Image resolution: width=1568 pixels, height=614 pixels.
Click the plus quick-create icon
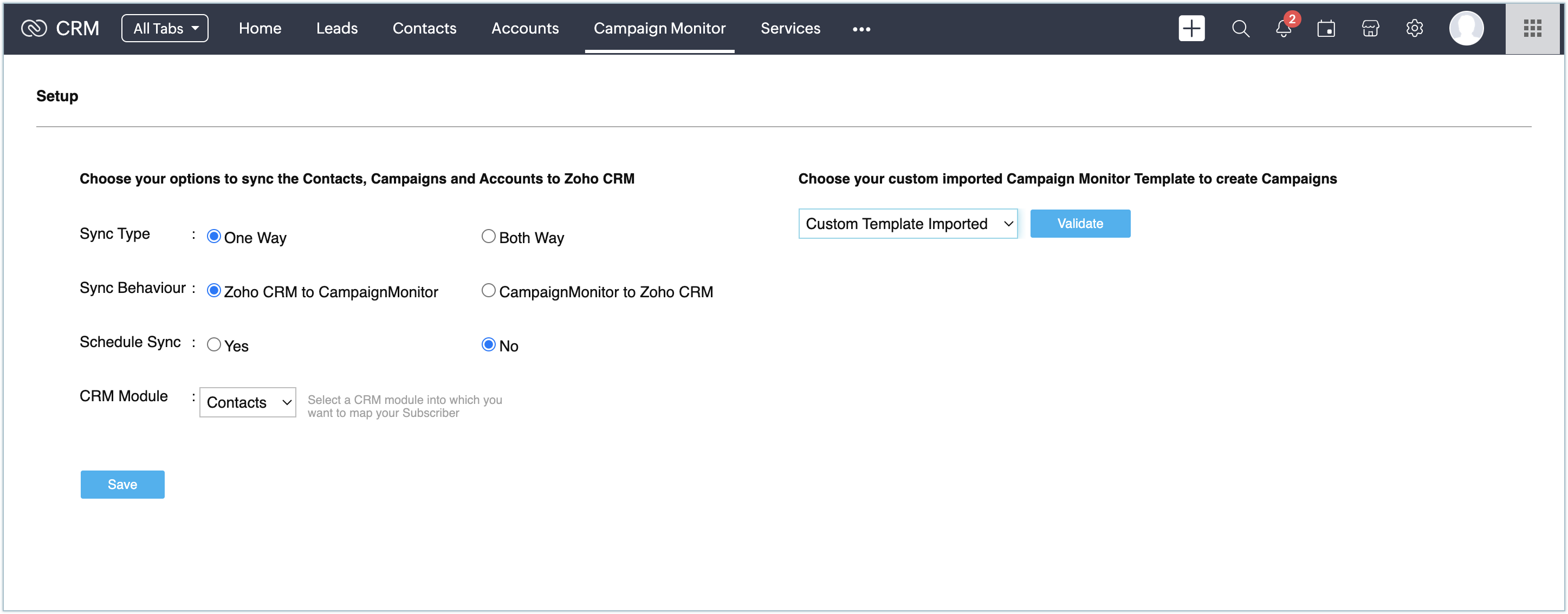pos(1190,28)
